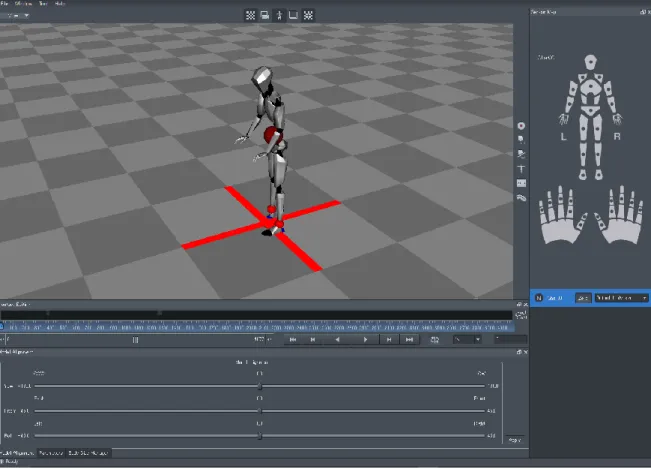
Task: Click the camera view icon in viewport toolbar
Action: tap(264, 15)
